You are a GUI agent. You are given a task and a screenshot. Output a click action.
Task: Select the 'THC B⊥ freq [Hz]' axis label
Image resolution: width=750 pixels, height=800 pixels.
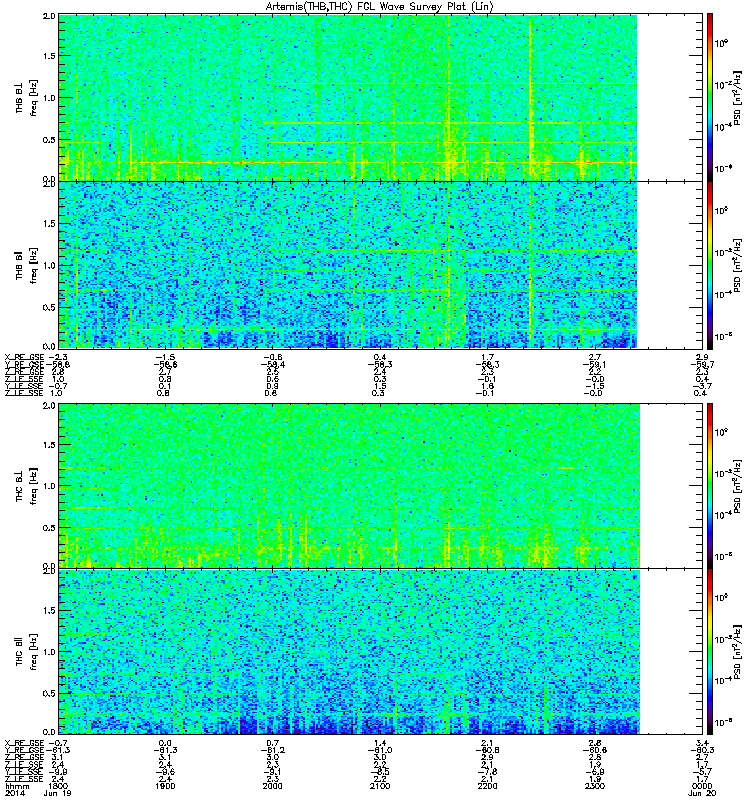[27, 486]
